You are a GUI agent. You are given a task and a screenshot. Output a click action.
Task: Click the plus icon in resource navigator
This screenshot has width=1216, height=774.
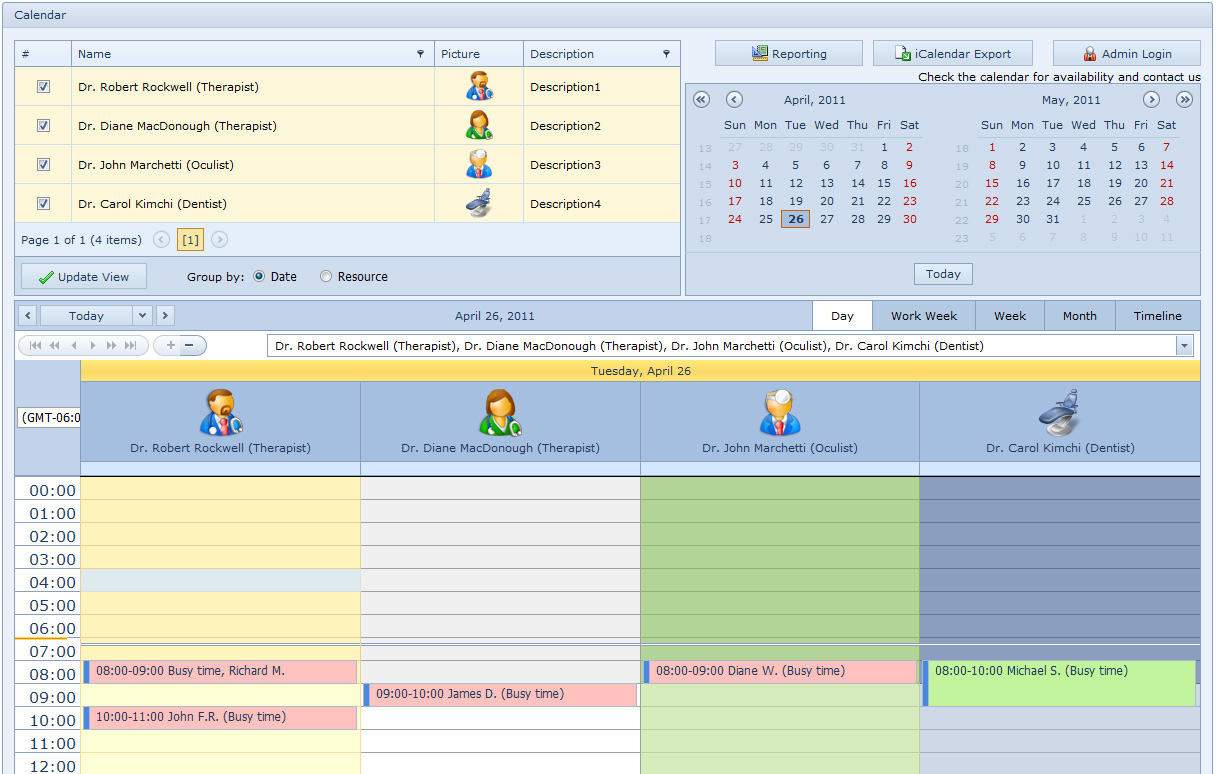(x=171, y=345)
